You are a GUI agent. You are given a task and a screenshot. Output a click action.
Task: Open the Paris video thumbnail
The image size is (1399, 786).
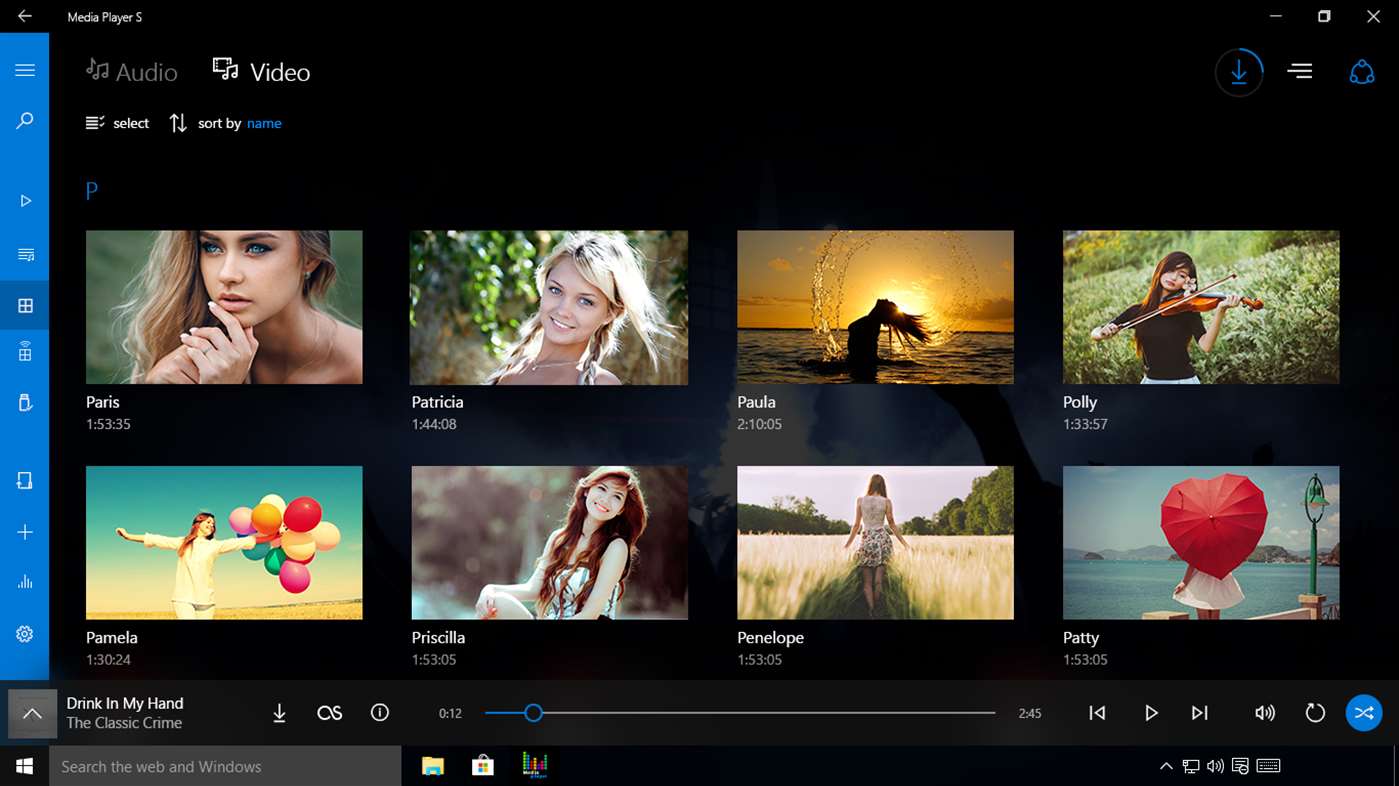pos(224,307)
